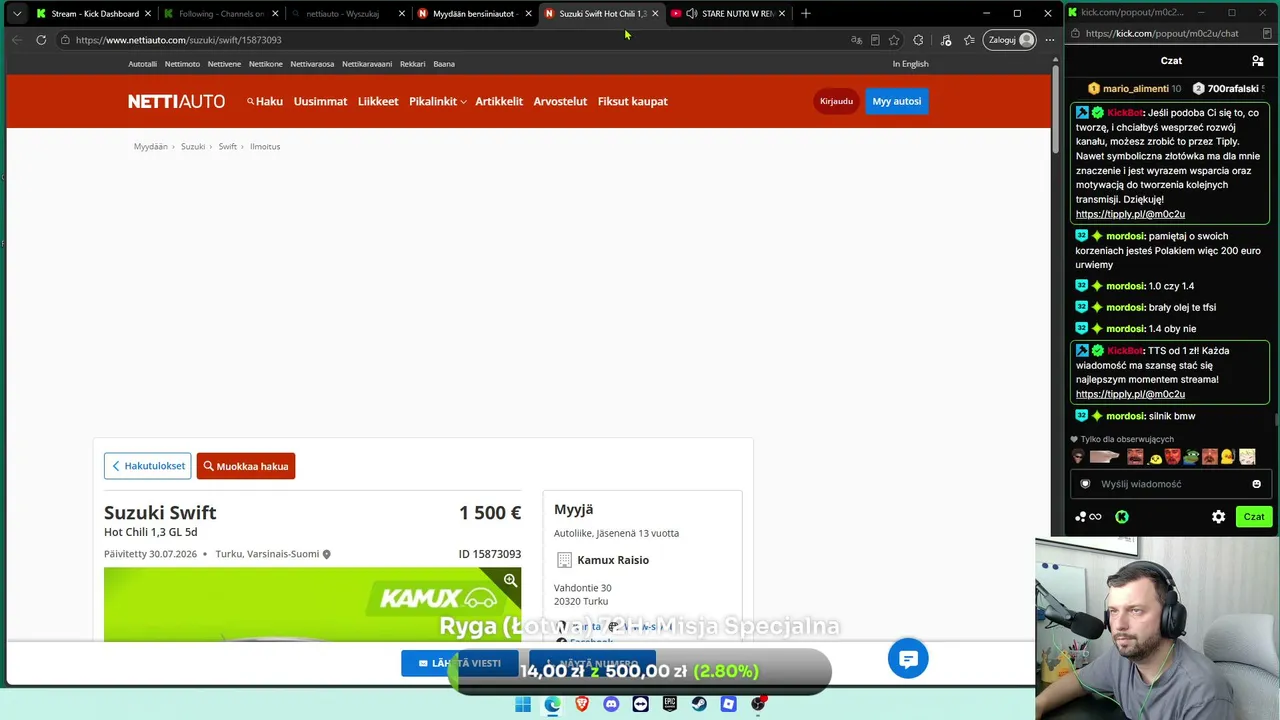Open Autotalli link in top bar
Screen dimensions: 1280x720
142,64
